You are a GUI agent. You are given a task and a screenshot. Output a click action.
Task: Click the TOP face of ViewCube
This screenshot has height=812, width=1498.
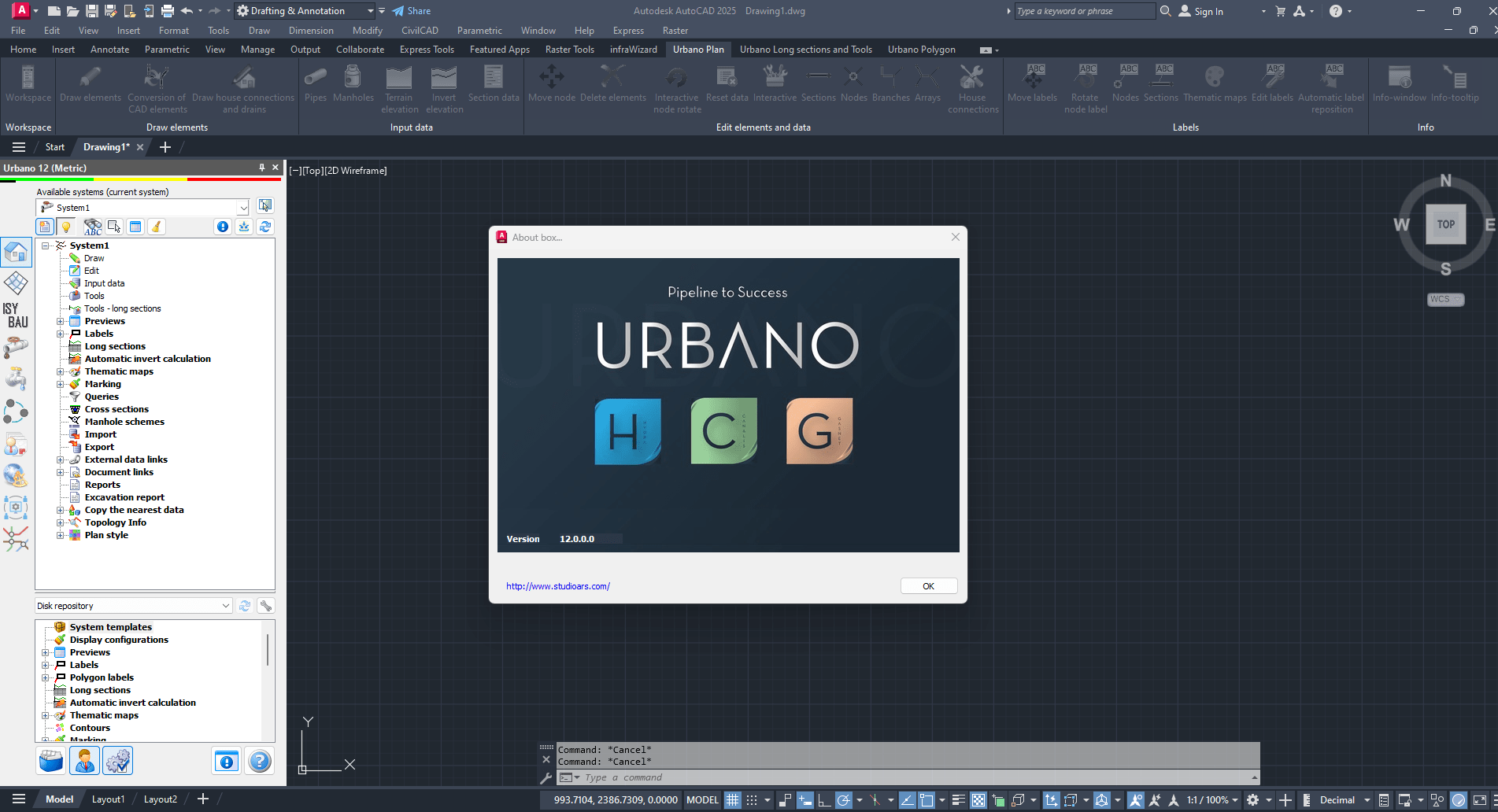[1445, 224]
